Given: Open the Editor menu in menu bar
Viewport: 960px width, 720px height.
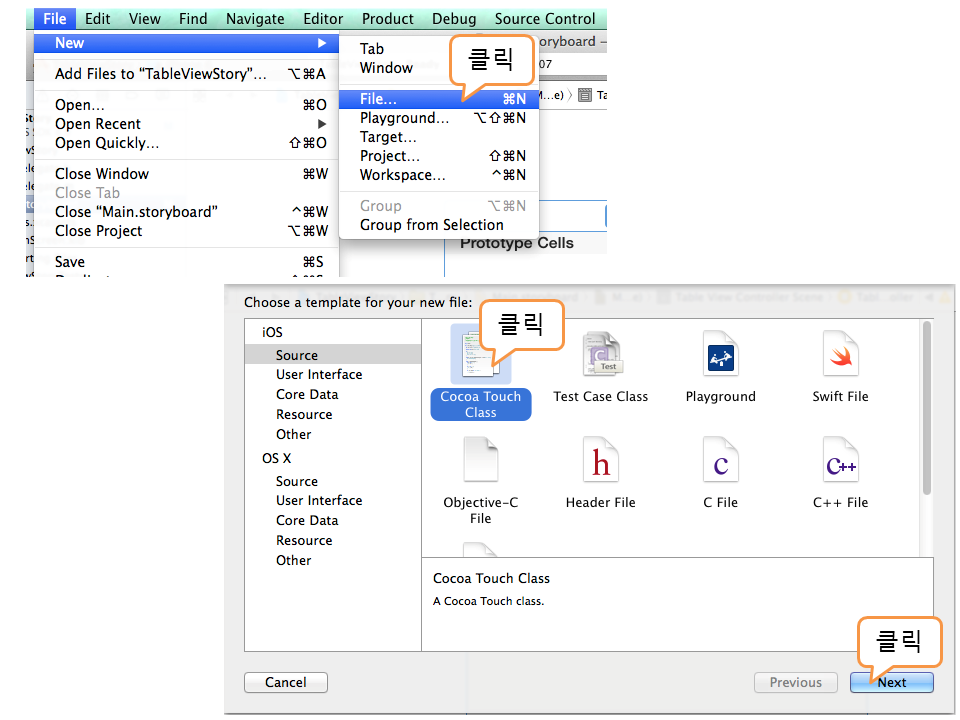Looking at the screenshot, I should 323,18.
